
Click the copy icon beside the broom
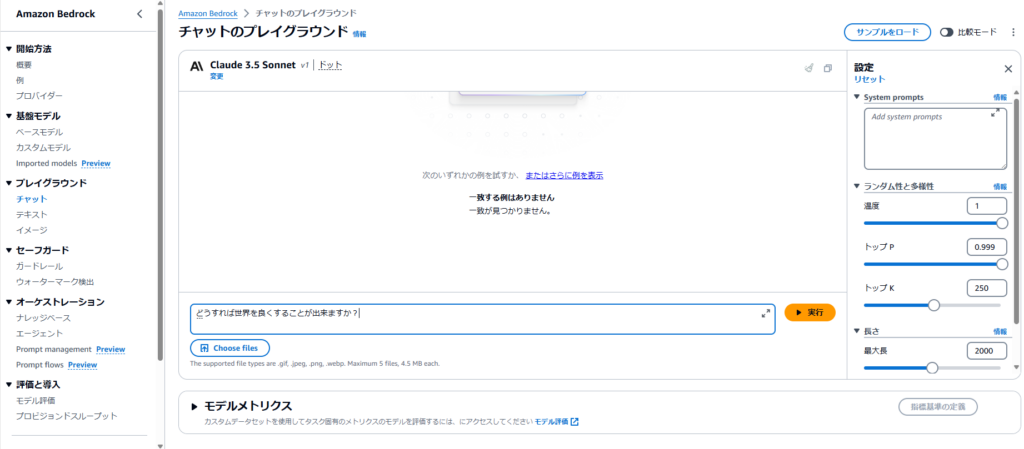[x=827, y=68]
